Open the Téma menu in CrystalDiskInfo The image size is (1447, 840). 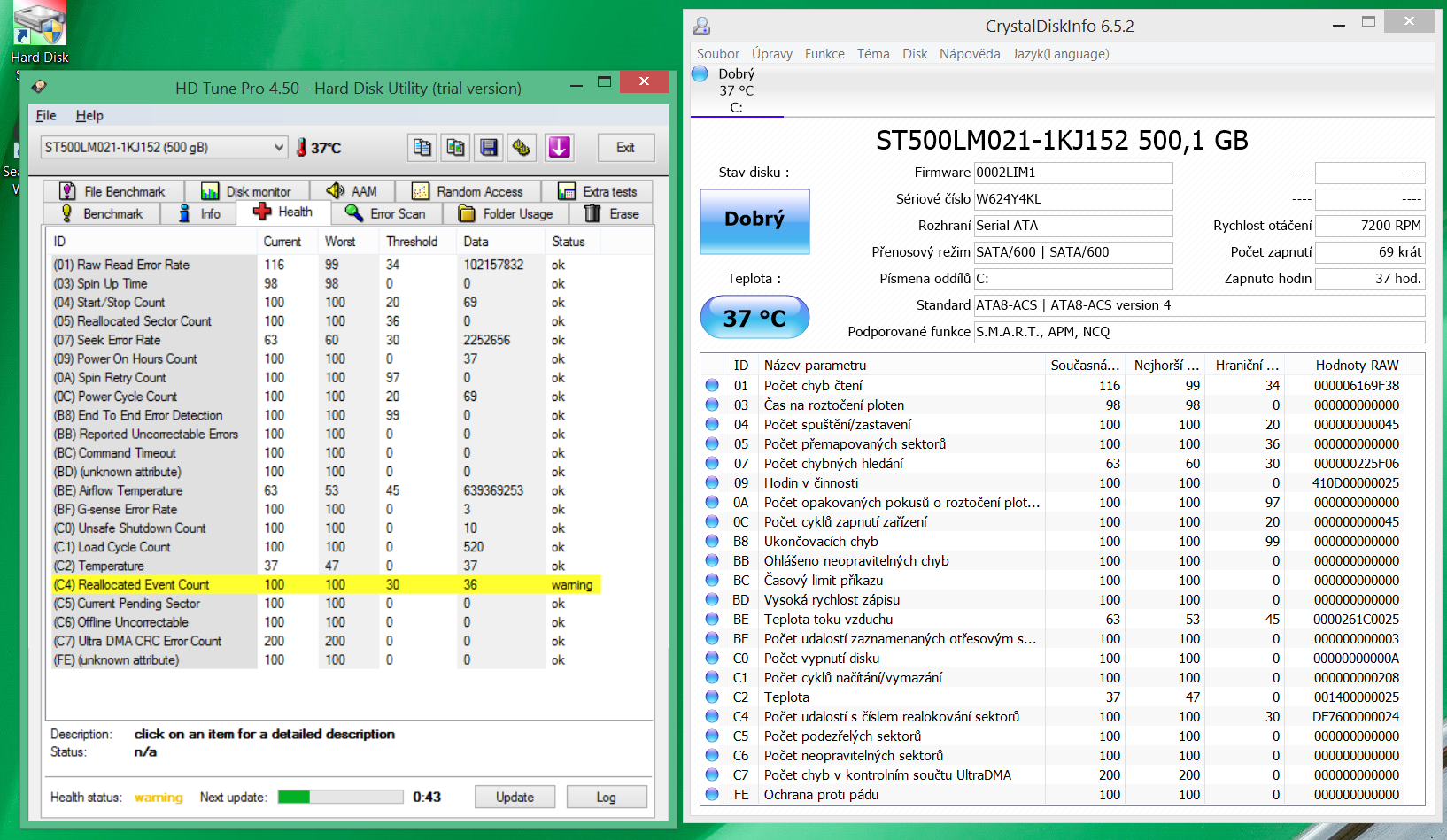click(872, 54)
